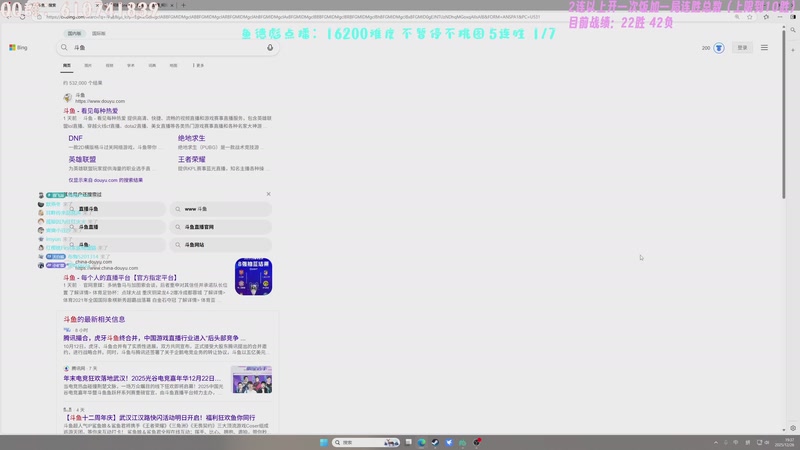
Task: Click the page vertical scrollbar thumb
Action: pyautogui.click(x=784, y=116)
